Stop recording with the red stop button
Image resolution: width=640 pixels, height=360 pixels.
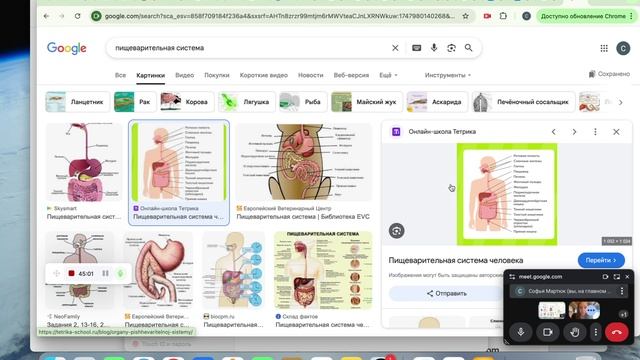(x=71, y=273)
